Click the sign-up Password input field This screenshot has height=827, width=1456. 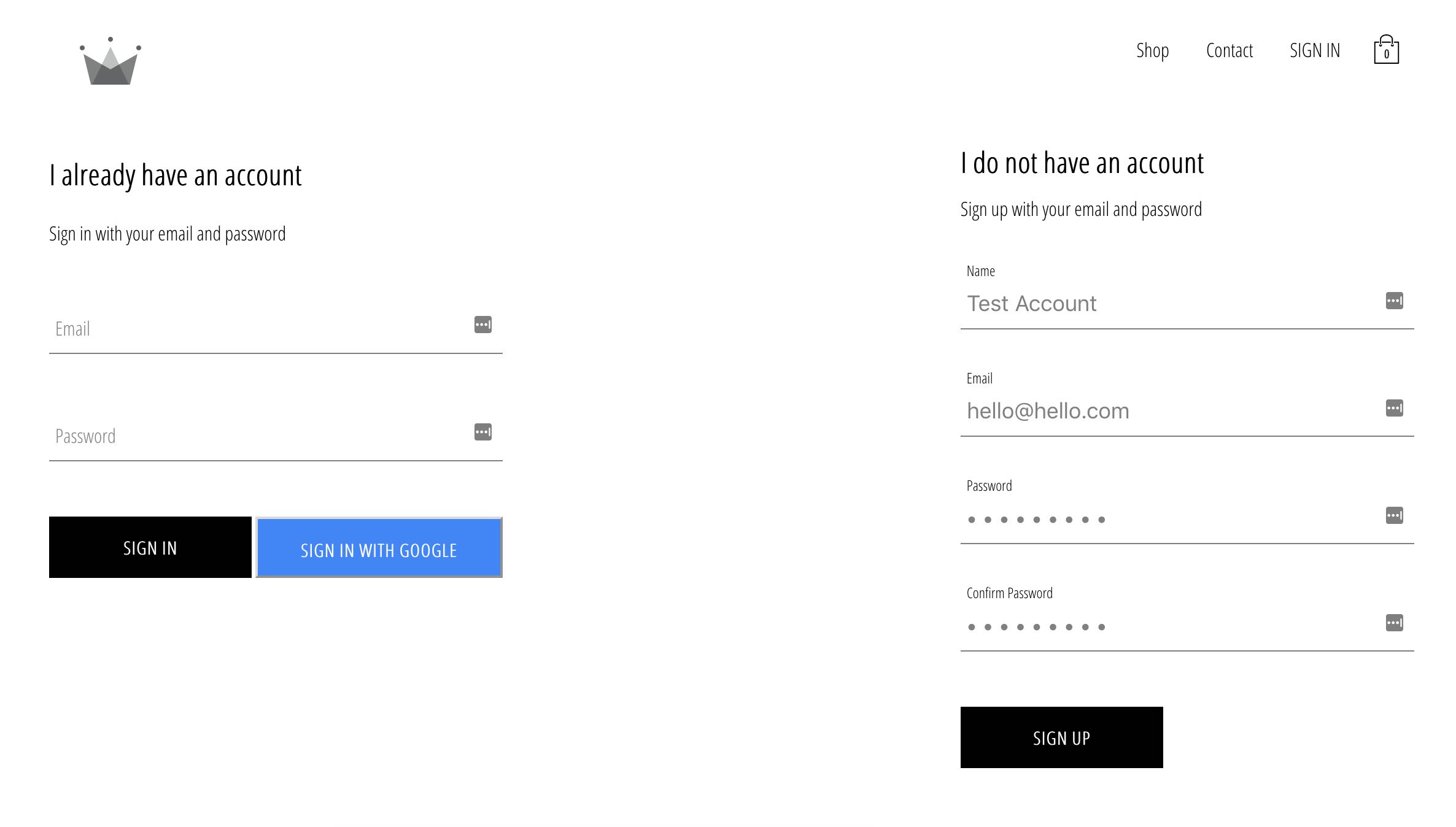pyautogui.click(x=1166, y=519)
